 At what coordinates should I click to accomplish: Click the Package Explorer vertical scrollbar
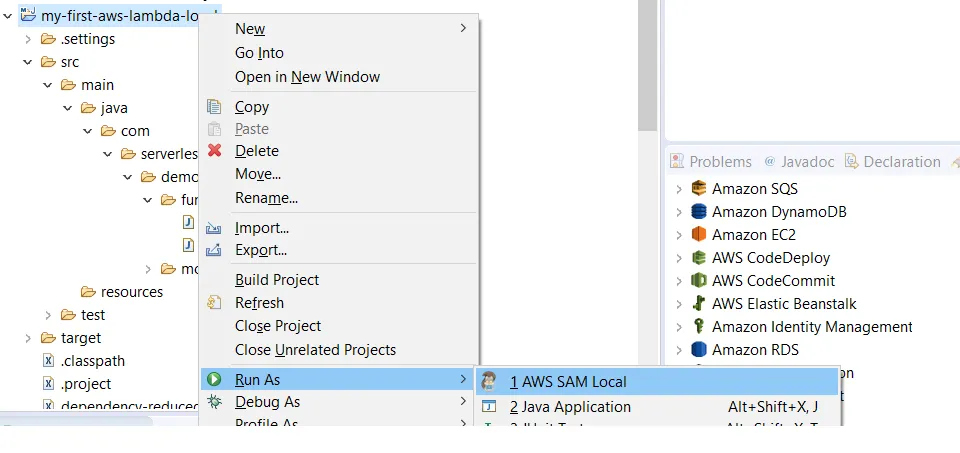647,64
